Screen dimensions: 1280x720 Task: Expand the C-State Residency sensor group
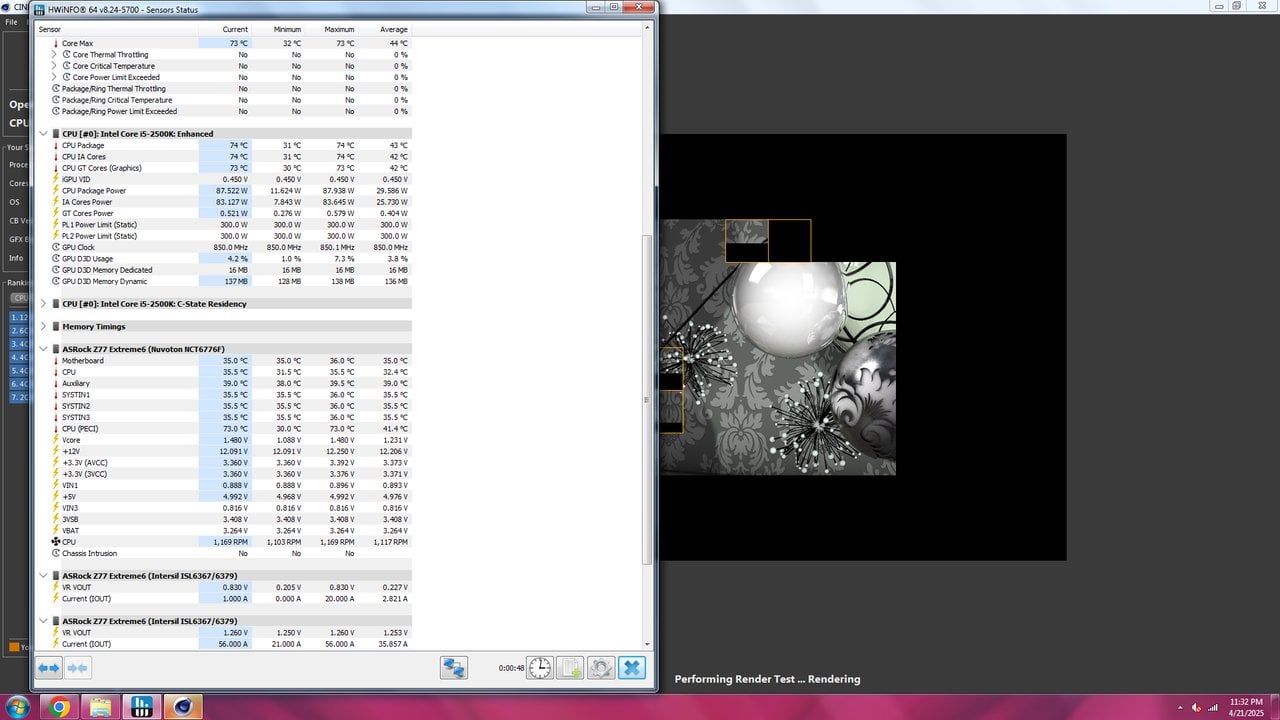(x=43, y=304)
